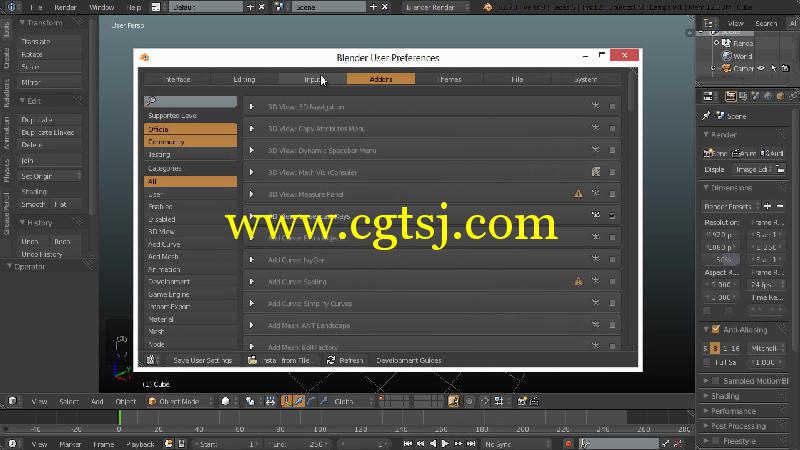The width and height of the screenshot is (800, 450).
Task: Click the Measure Panel warning triangle icon
Action: click(x=578, y=194)
